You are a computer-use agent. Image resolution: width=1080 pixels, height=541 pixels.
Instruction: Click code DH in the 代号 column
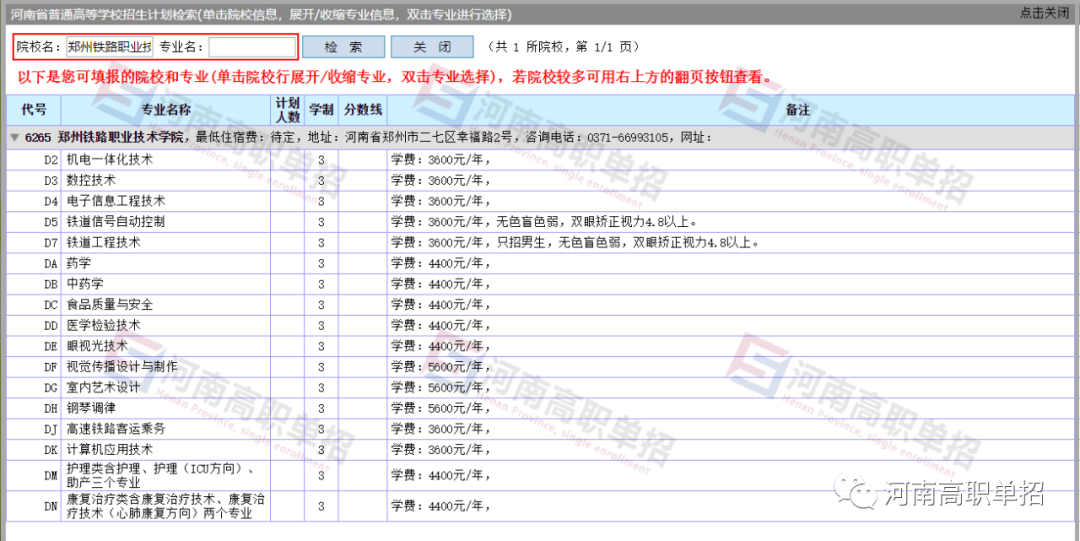point(50,408)
